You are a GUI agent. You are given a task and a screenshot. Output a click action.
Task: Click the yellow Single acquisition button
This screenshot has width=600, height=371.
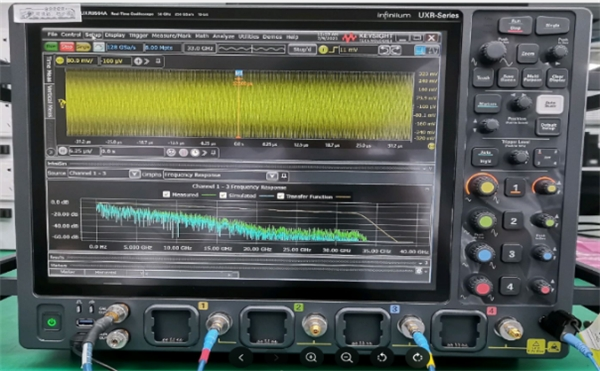coord(83,47)
